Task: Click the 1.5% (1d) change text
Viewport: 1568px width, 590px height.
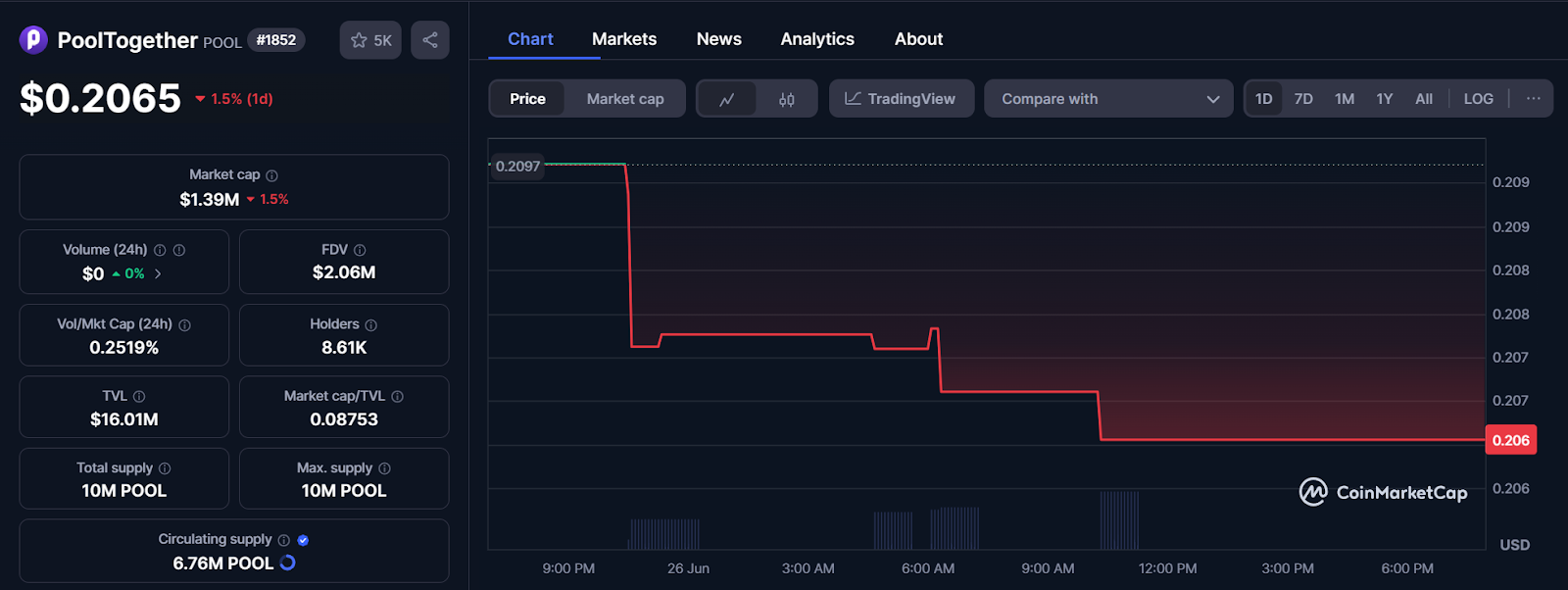Action: [x=234, y=99]
